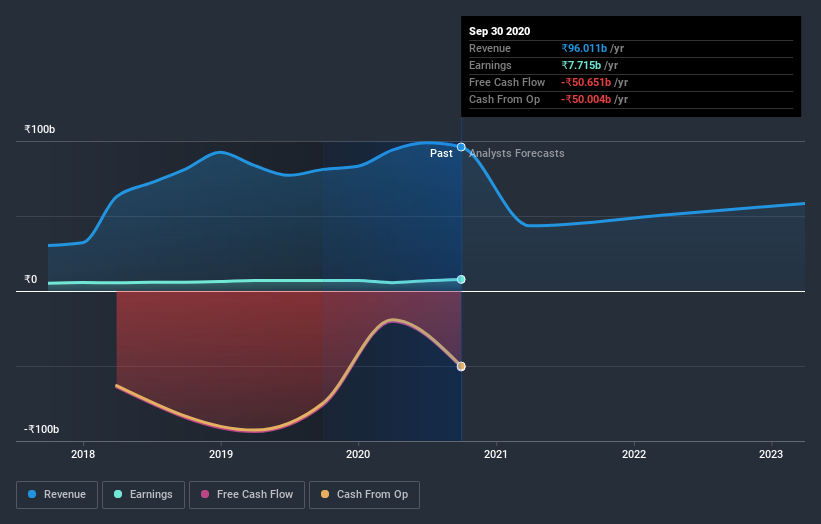This screenshot has width=821, height=524.
Task: Click the 2018 x-axis label
Action: pyautogui.click(x=83, y=454)
